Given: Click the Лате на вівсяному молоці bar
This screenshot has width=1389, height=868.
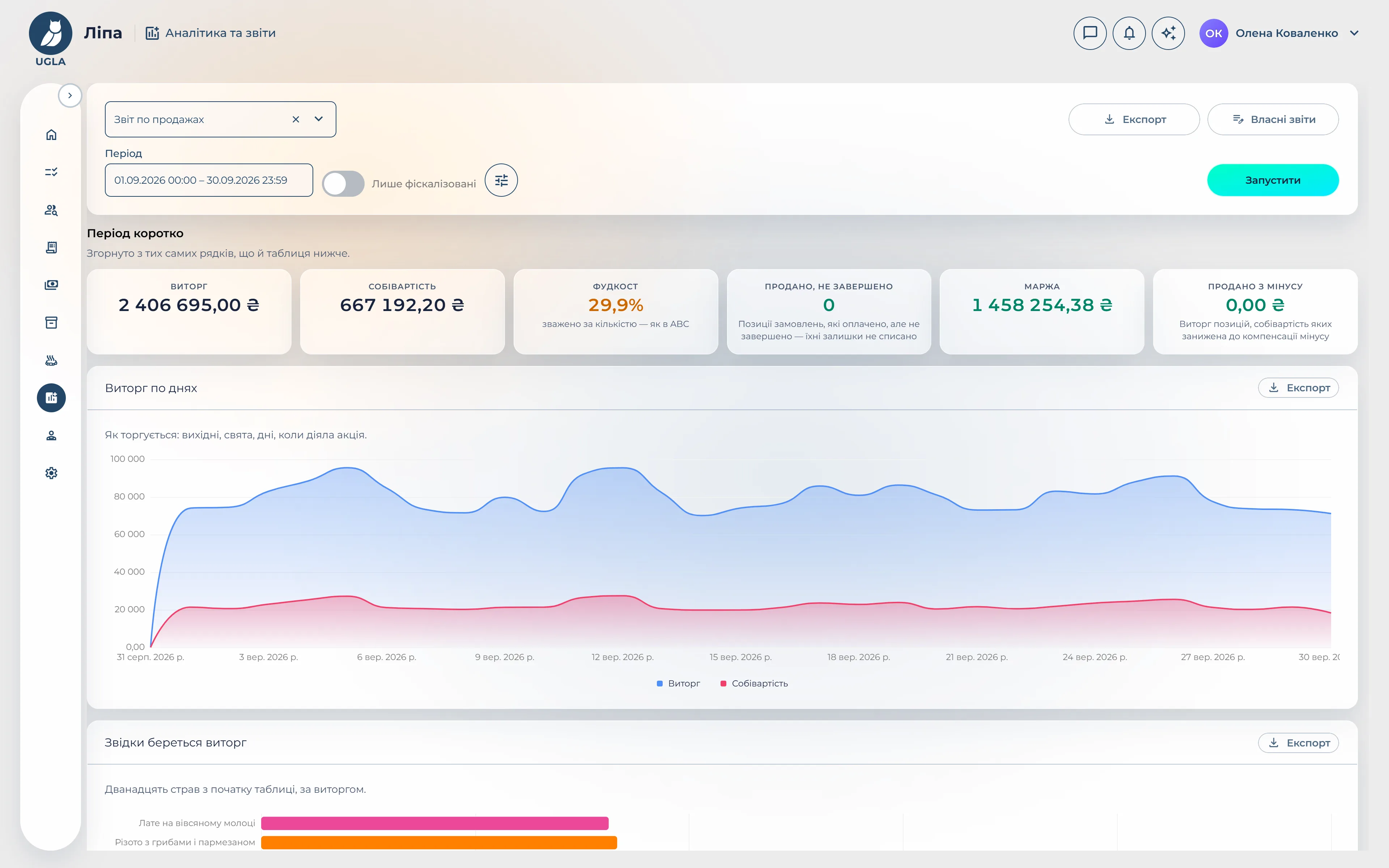Looking at the screenshot, I should tap(434, 823).
